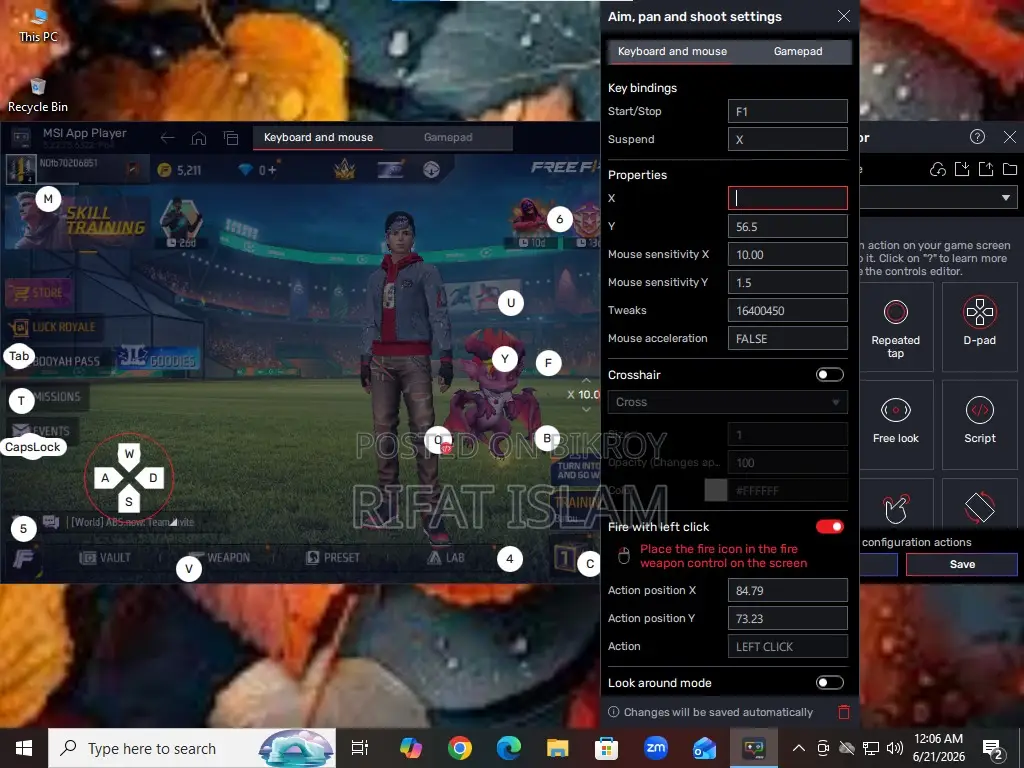Click the CapsLock key control bubble
The width and height of the screenshot is (1024, 768).
click(33, 447)
